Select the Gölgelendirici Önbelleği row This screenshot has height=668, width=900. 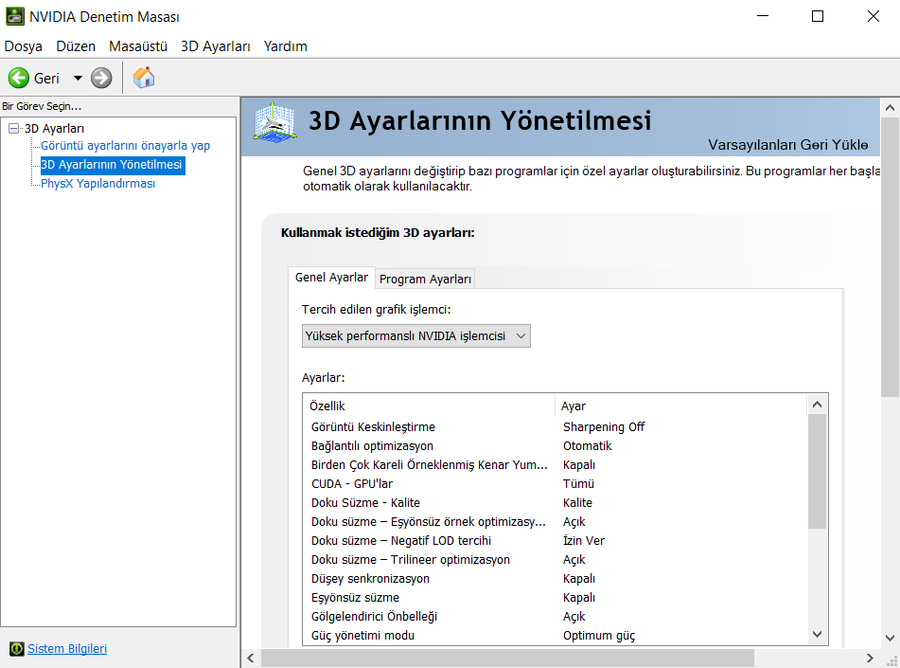[x=554, y=616]
